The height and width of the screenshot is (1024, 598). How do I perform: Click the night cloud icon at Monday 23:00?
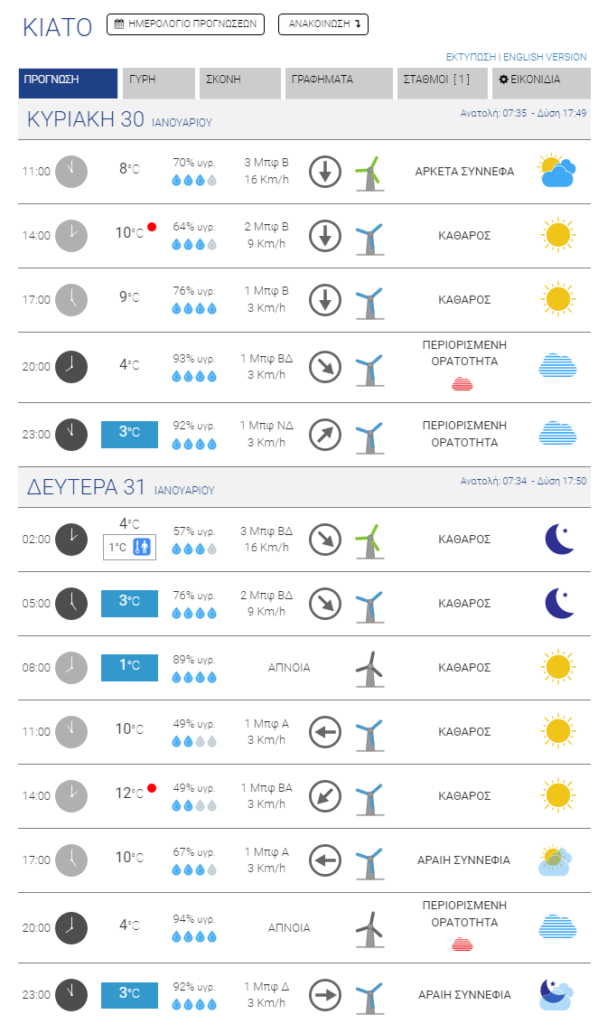click(556, 995)
